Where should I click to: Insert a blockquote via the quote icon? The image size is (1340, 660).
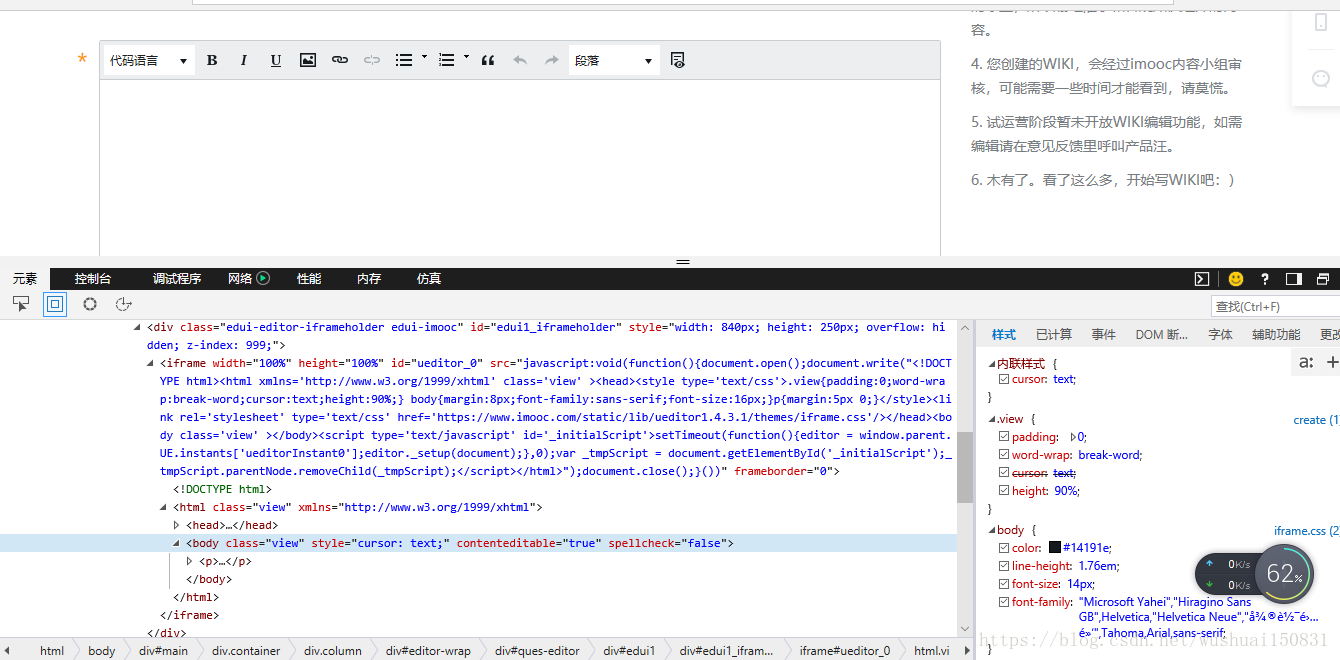click(488, 61)
